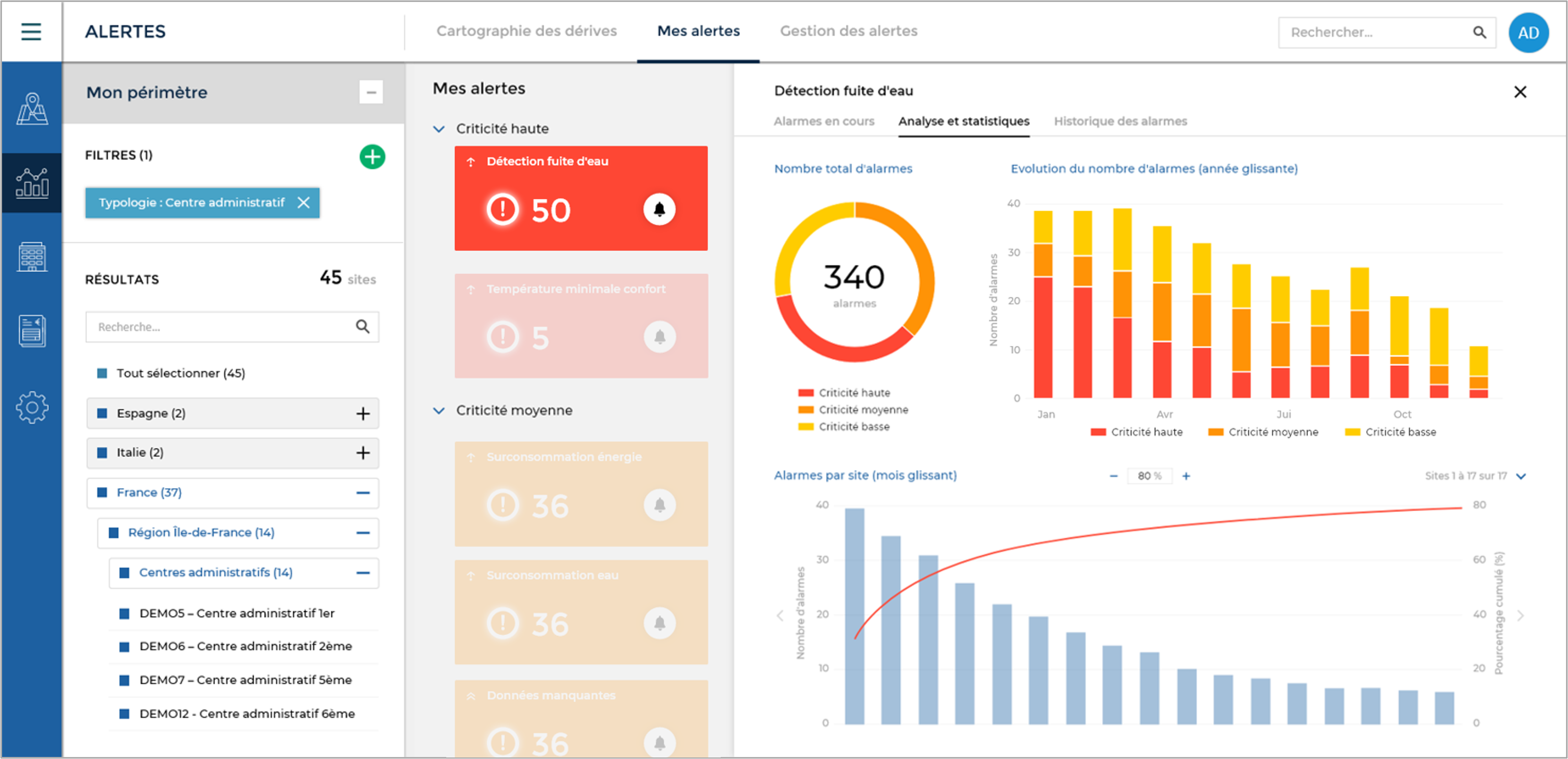
Task: Open the Température minimale confort alert card
Action: pyautogui.click(x=581, y=325)
